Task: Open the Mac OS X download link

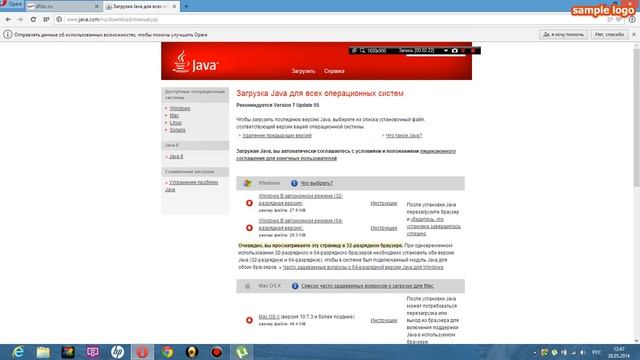Action: pos(269,317)
